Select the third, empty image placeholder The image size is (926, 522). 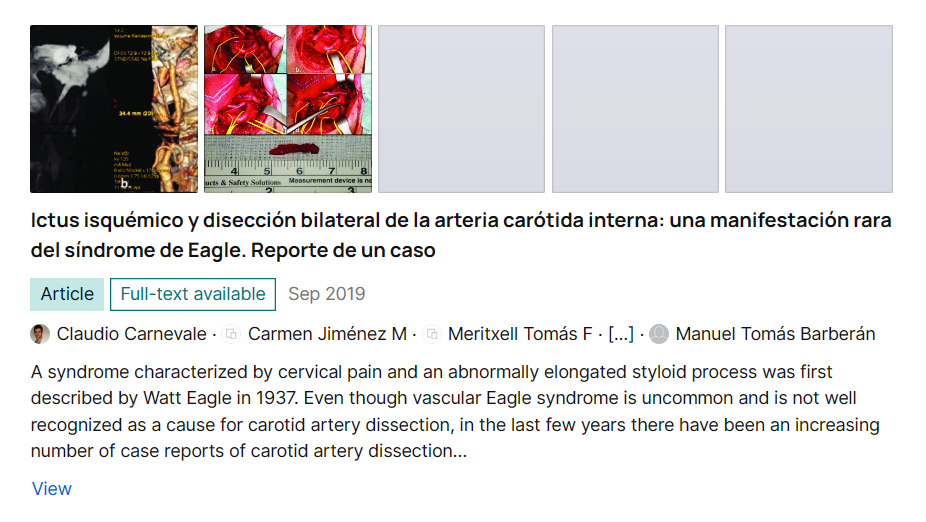click(461, 109)
